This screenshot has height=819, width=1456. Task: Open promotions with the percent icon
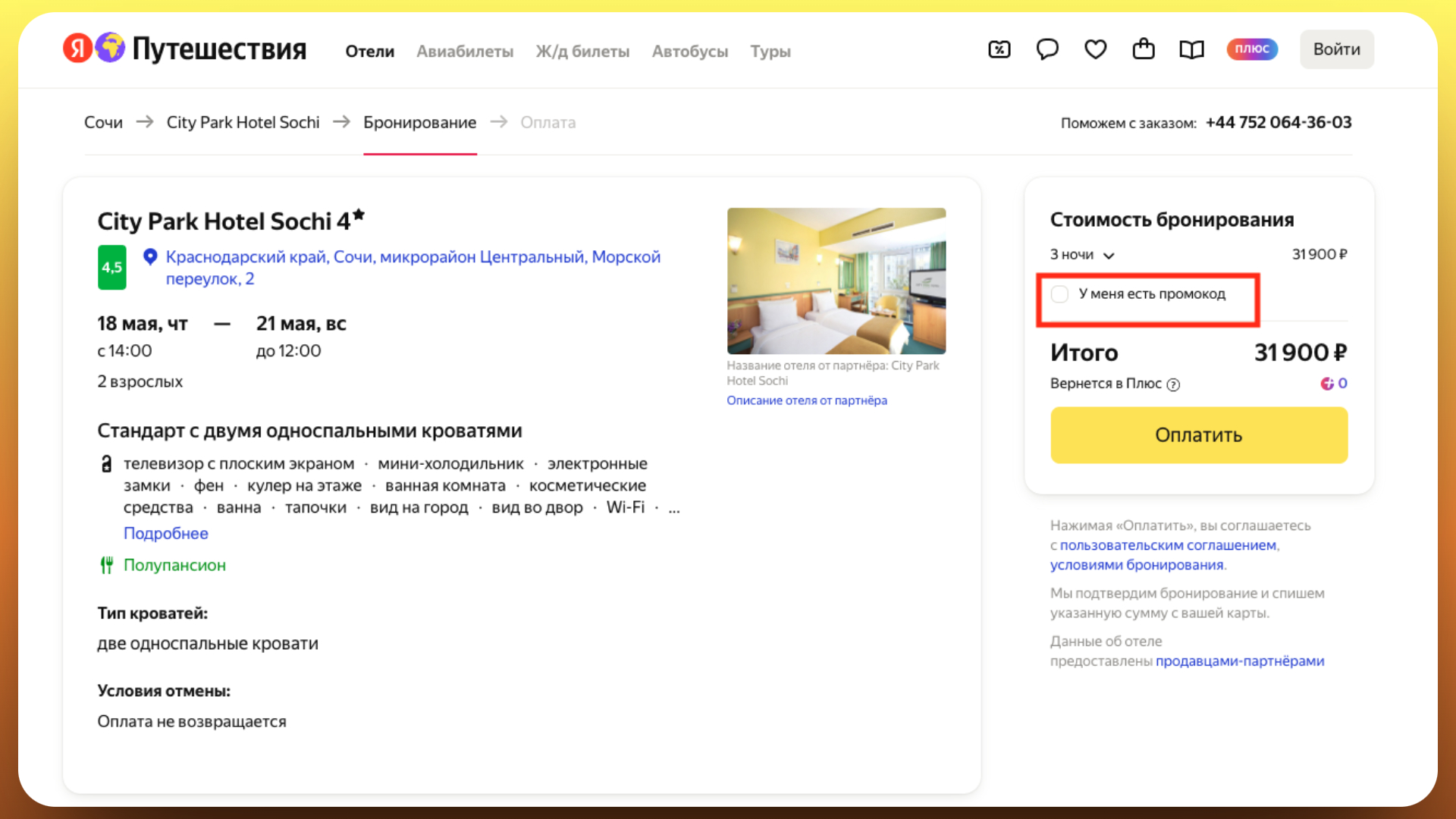[999, 49]
